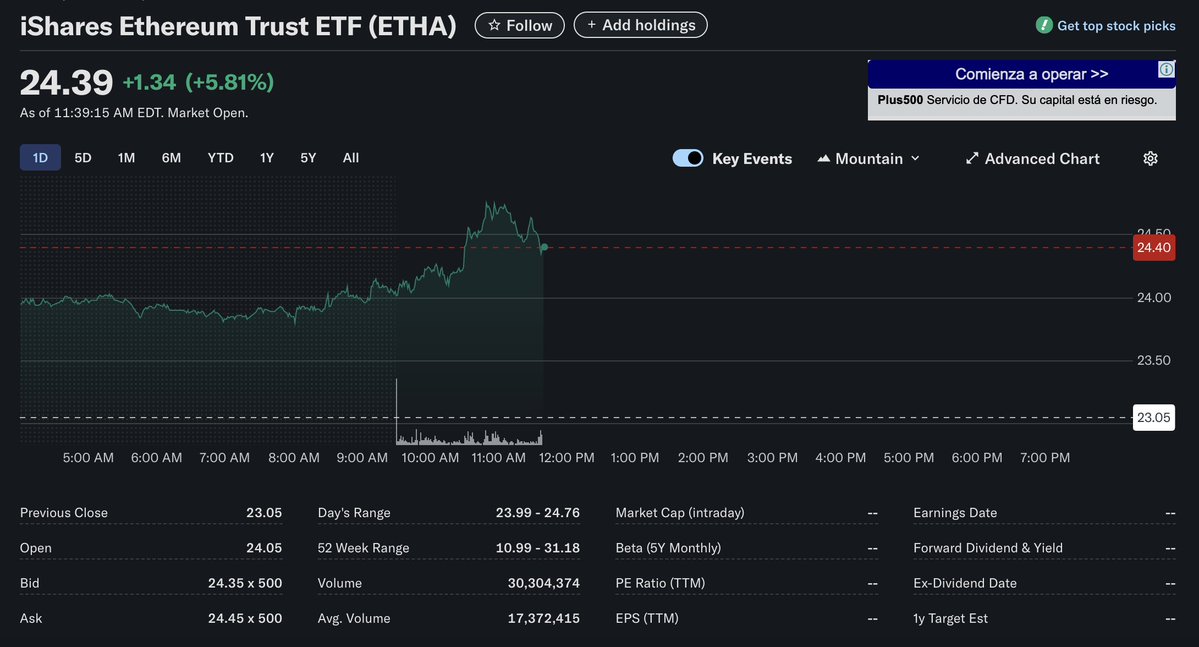Click the Previous Close label
Image resolution: width=1199 pixels, height=647 pixels.
point(63,512)
